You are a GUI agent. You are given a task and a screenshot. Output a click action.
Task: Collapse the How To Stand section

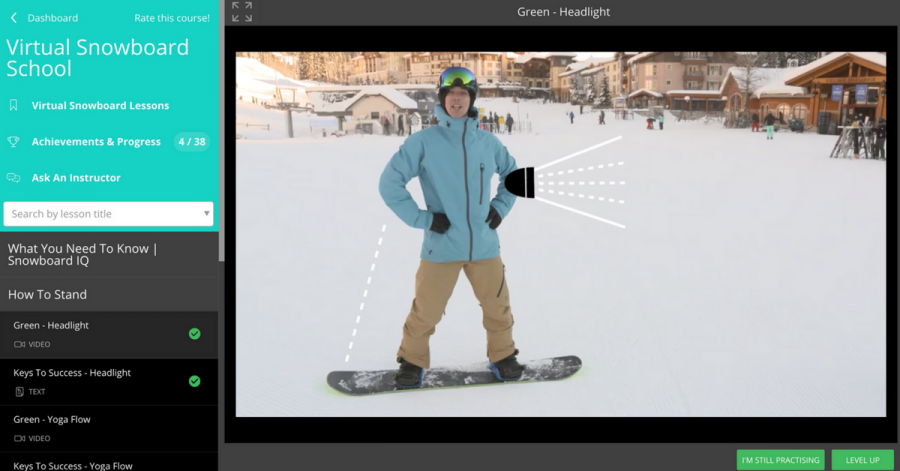[109, 295]
